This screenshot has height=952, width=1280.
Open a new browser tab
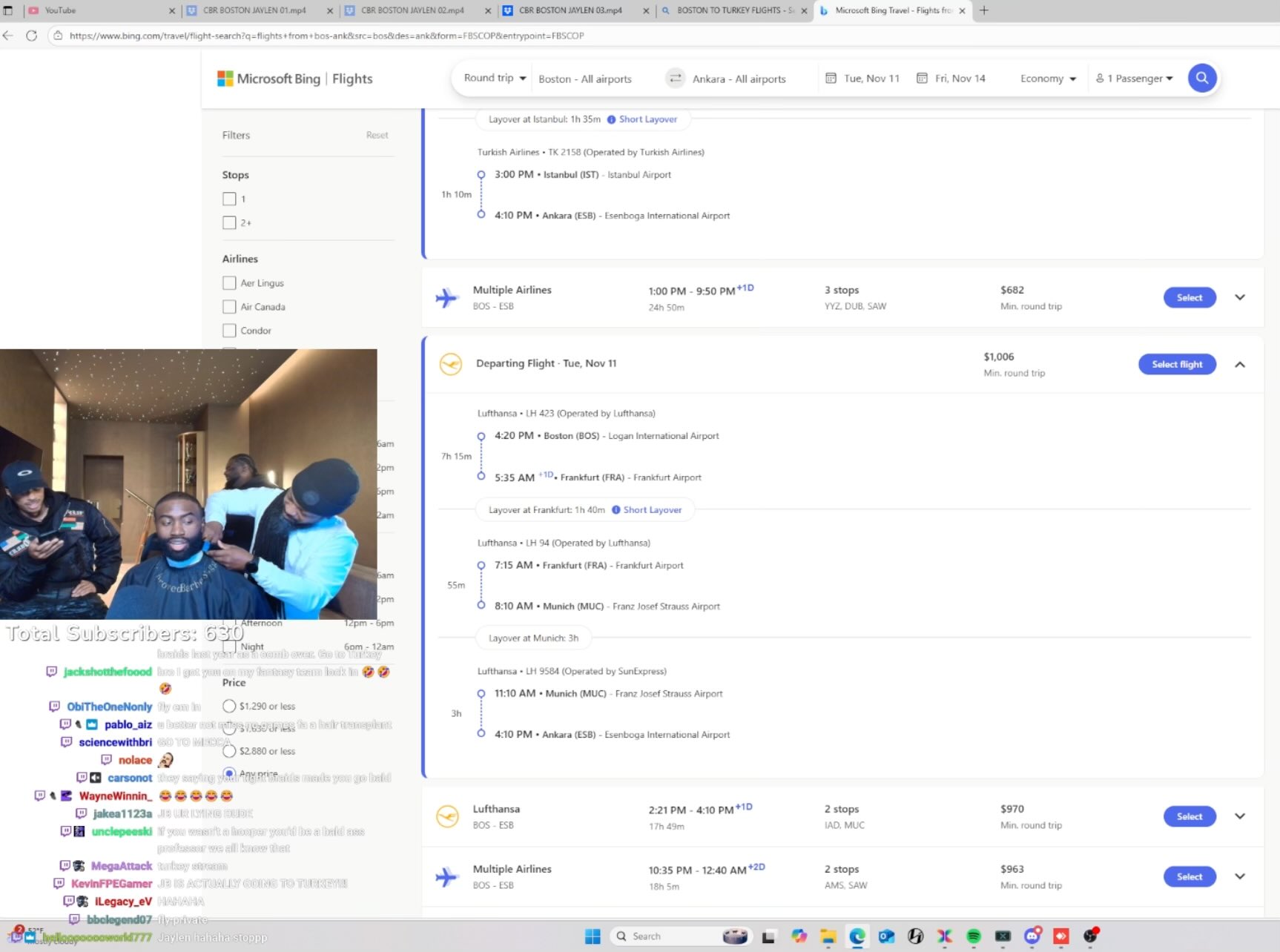tap(984, 10)
